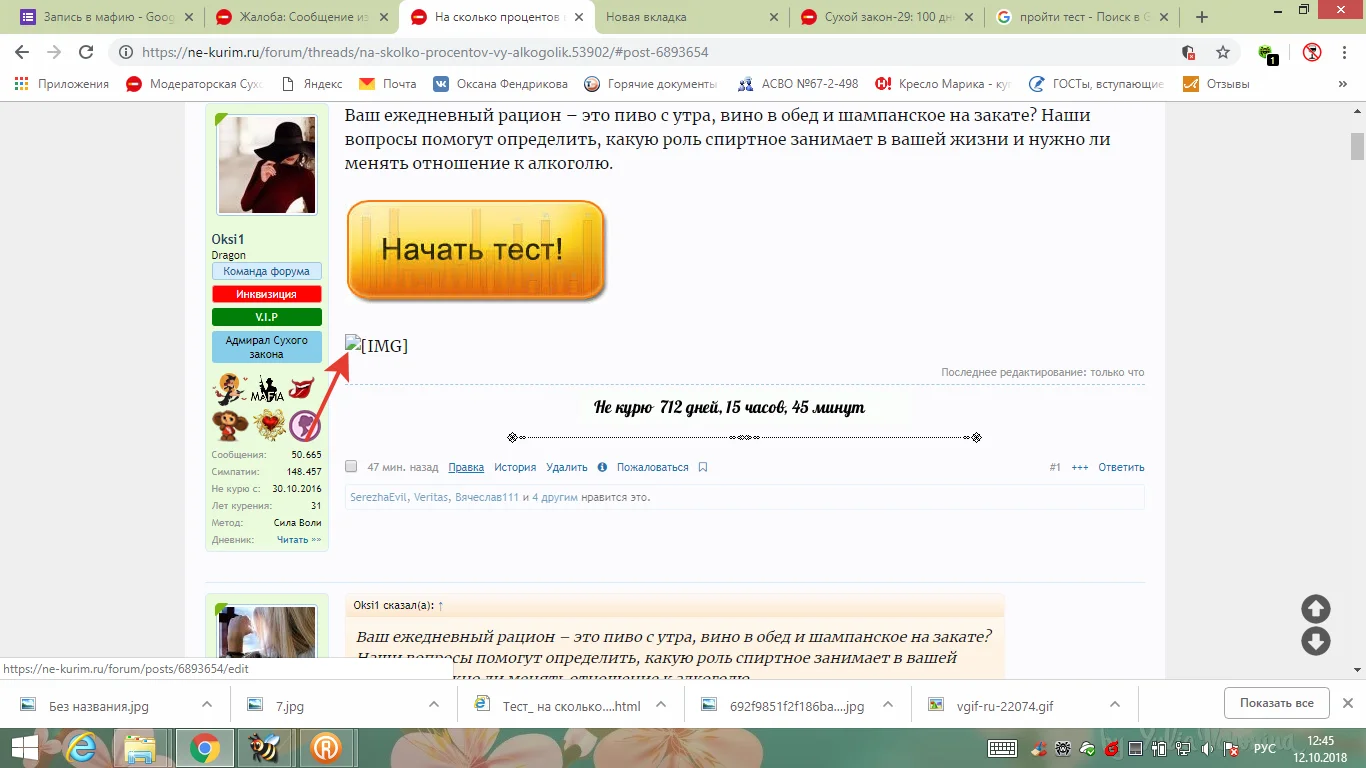
Task: Open the orange R application on the taskbar
Action: (325, 748)
